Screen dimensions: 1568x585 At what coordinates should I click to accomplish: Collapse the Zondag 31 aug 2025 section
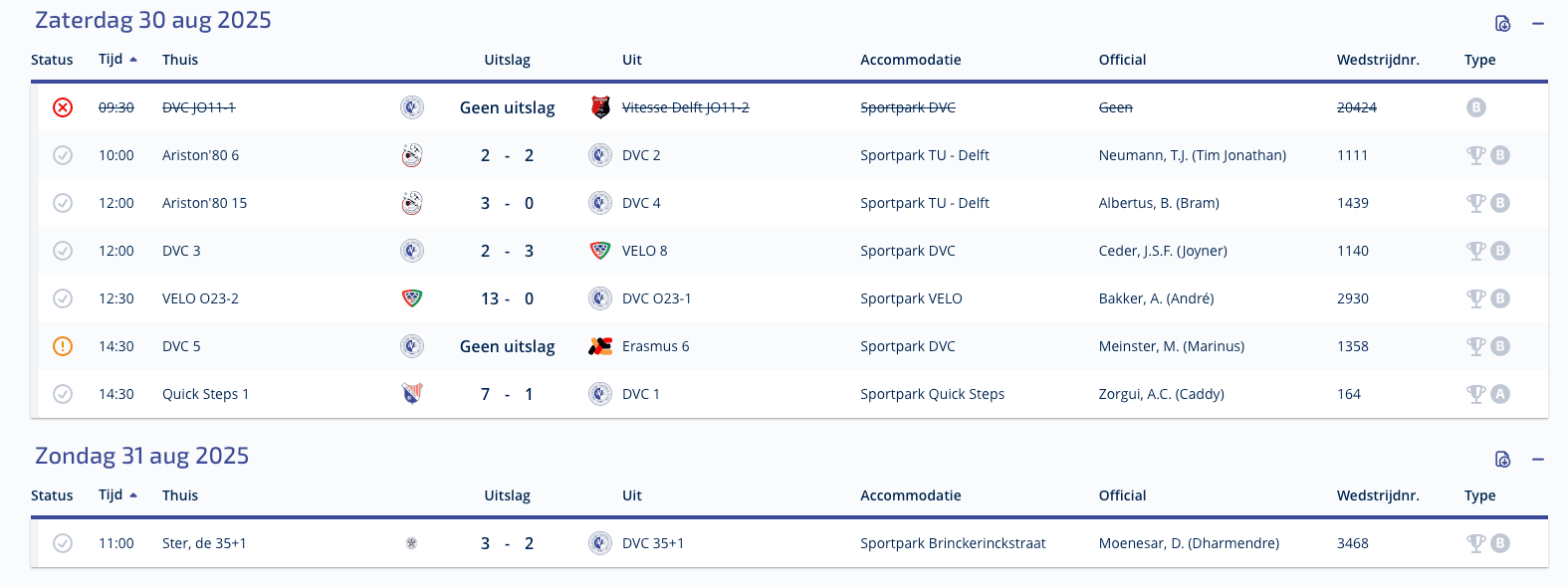tap(1538, 459)
